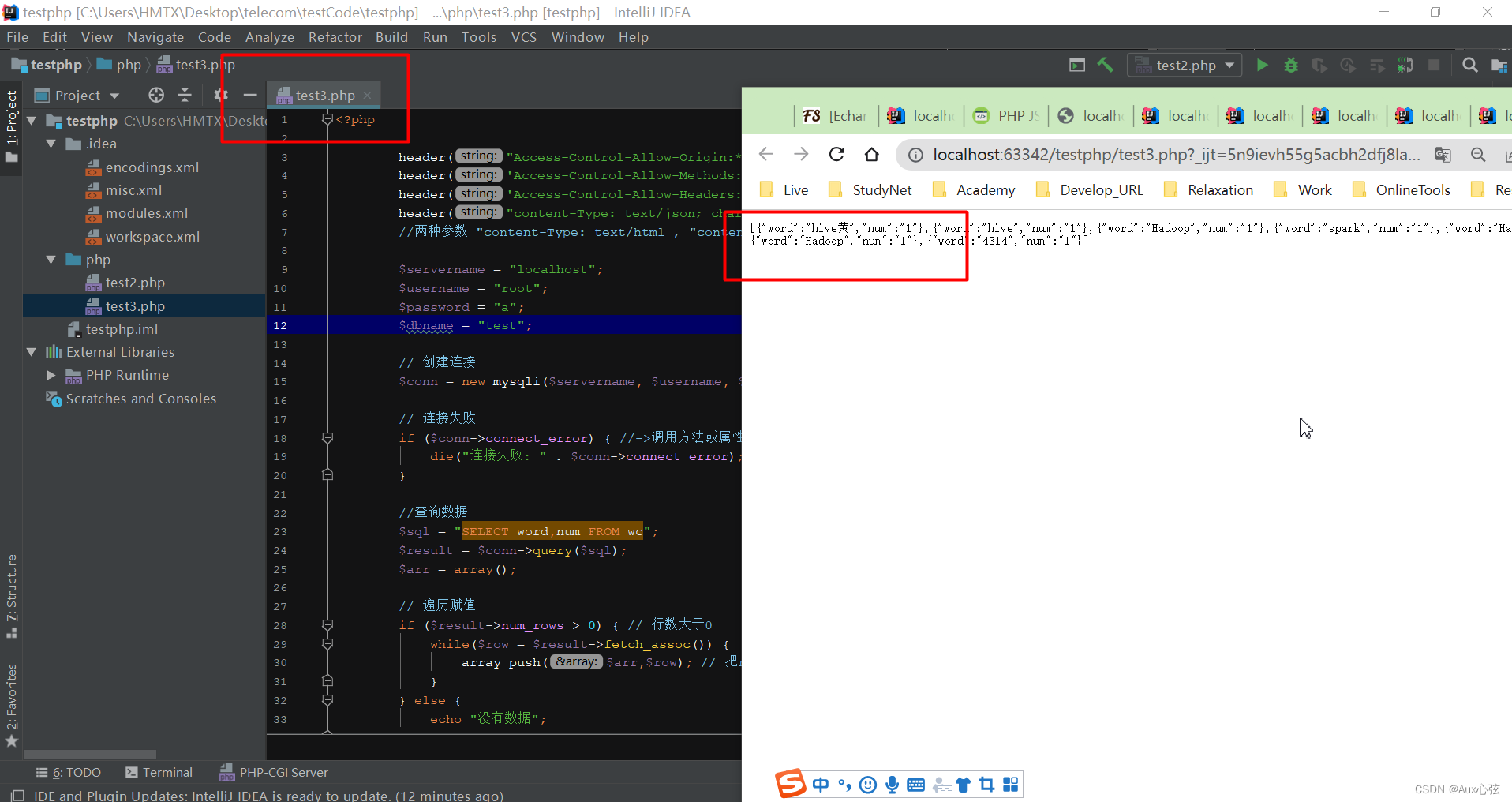The height and width of the screenshot is (802, 1512).
Task: Select opened file in Project view
Action: (x=155, y=95)
